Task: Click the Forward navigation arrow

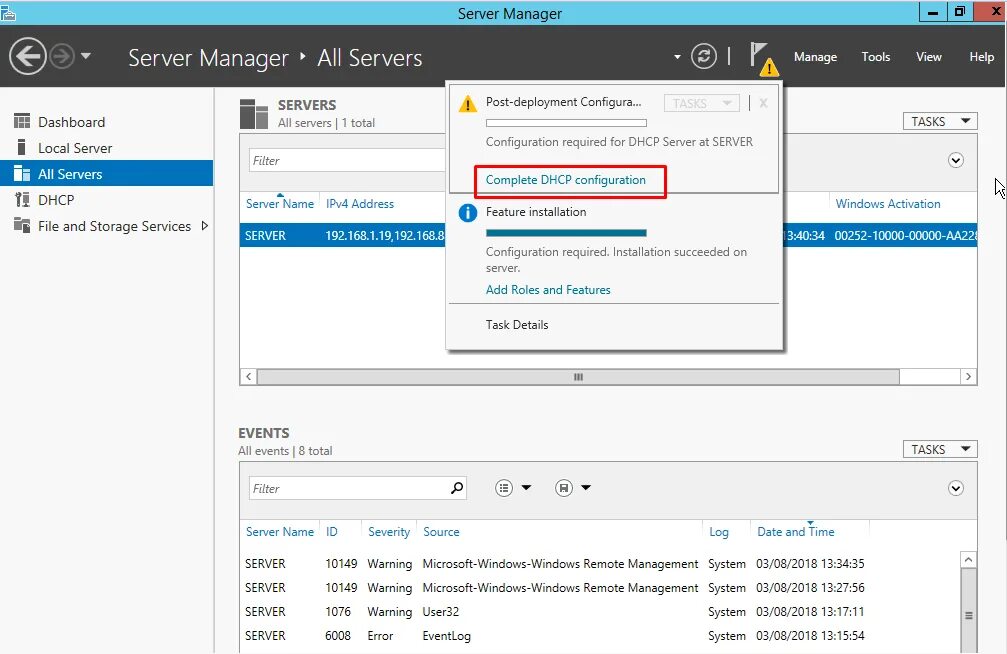Action: (62, 57)
